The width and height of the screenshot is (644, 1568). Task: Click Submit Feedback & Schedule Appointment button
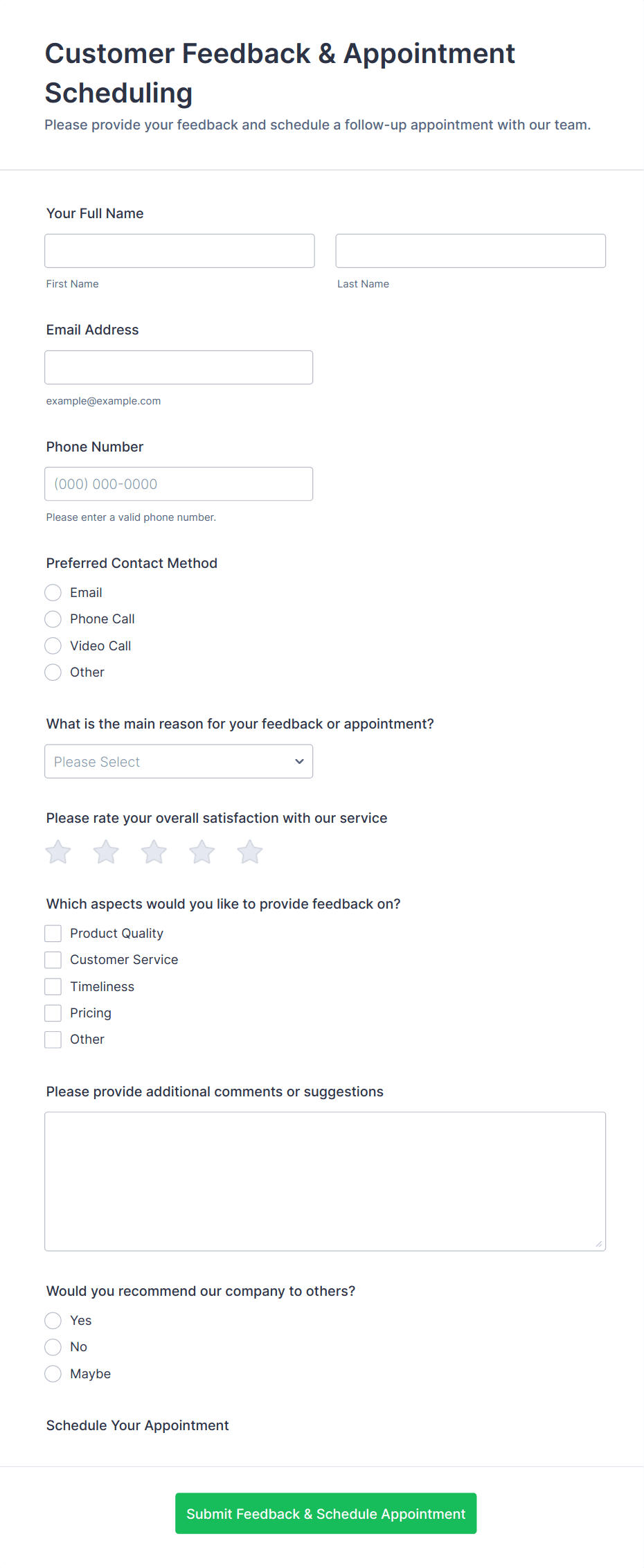tap(325, 1513)
